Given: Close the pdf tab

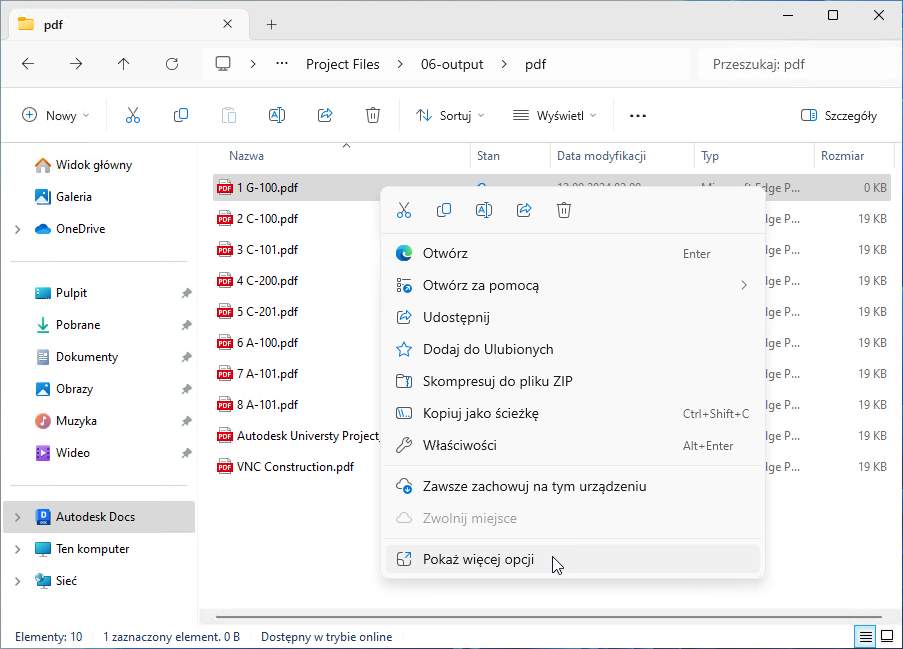Looking at the screenshot, I should (x=227, y=24).
